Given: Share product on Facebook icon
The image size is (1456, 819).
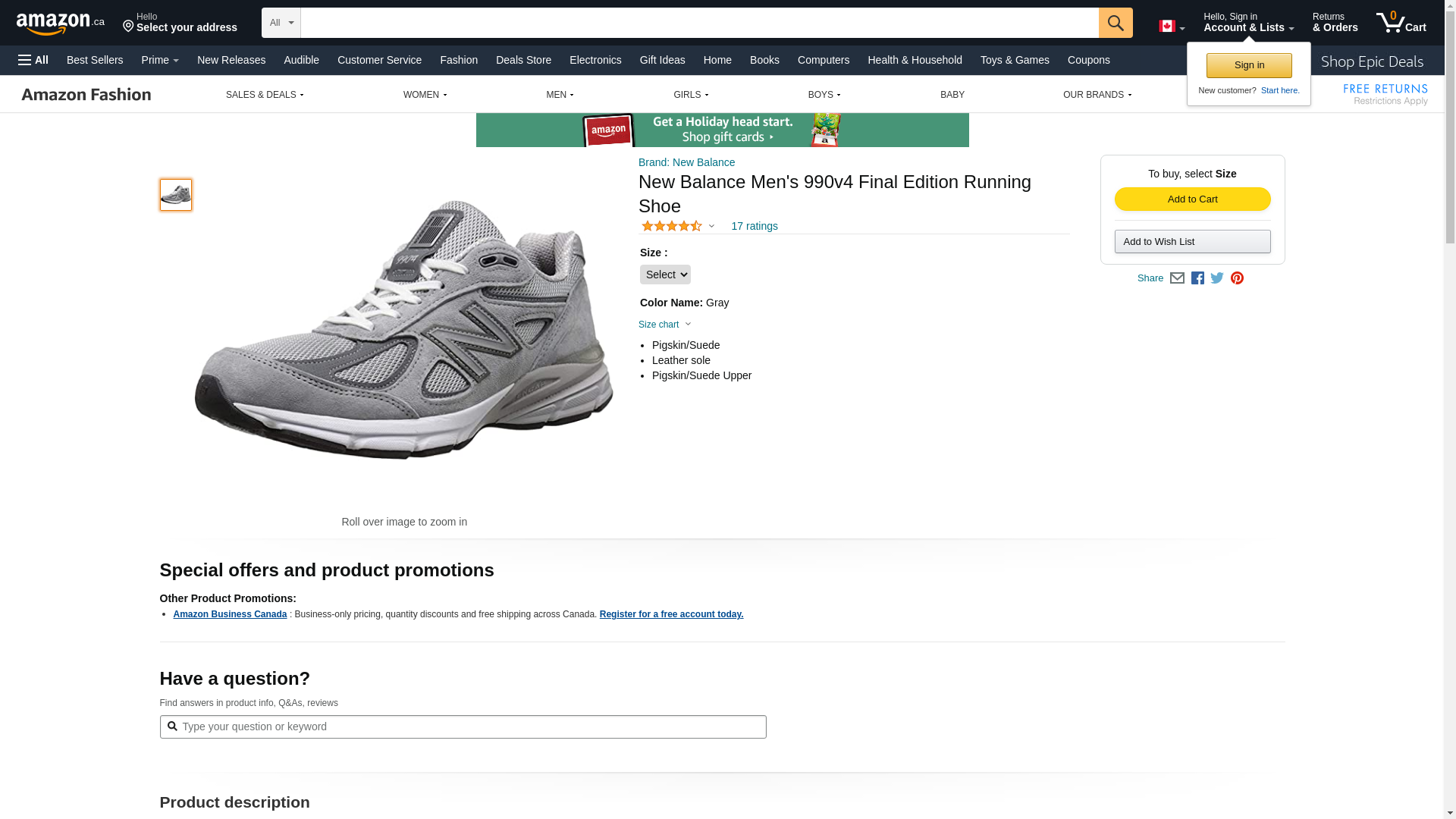Looking at the screenshot, I should [1197, 278].
